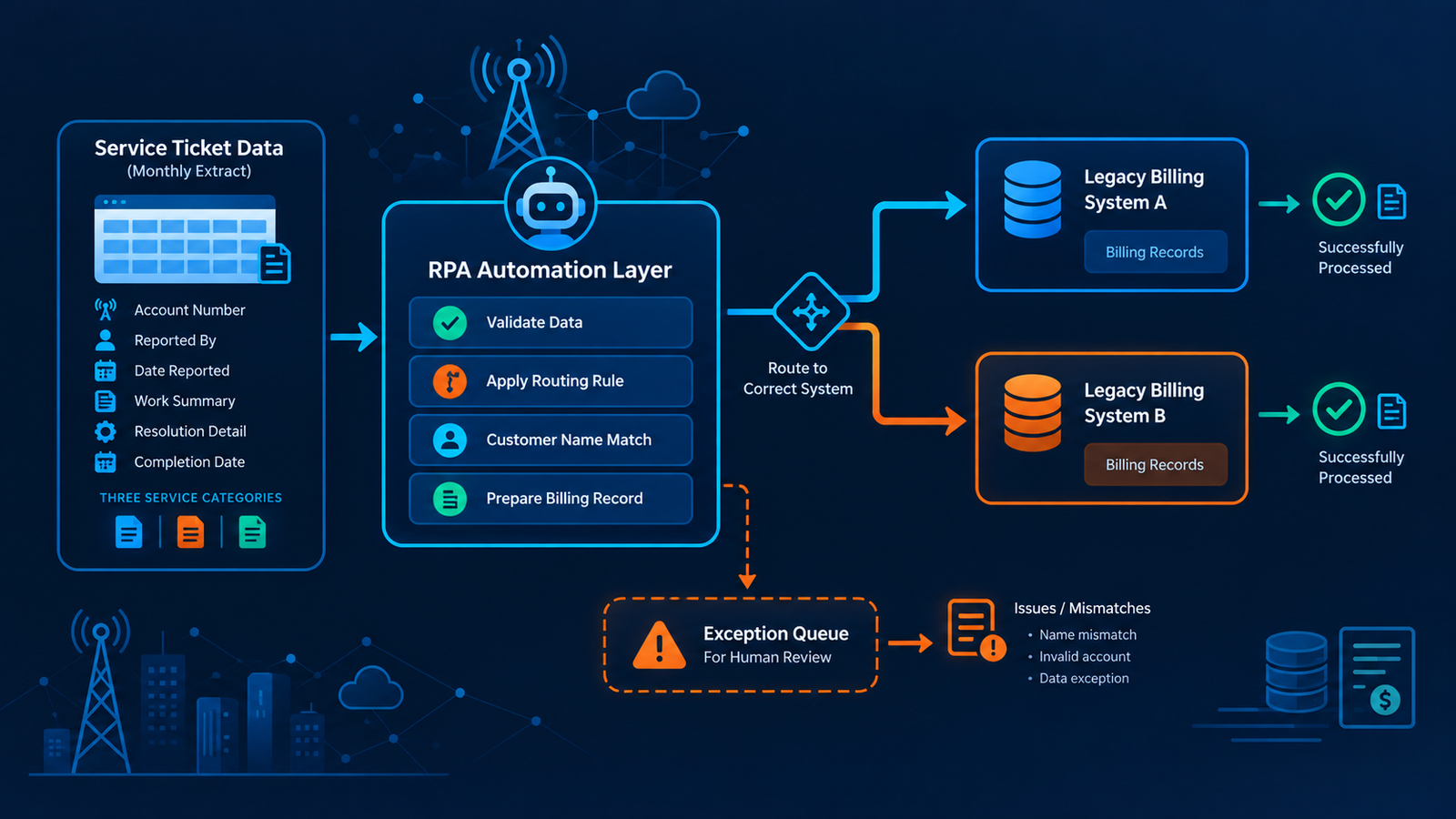Image resolution: width=1456 pixels, height=819 pixels.
Task: Click the Billing Records button in System B
Action: pyautogui.click(x=1156, y=464)
